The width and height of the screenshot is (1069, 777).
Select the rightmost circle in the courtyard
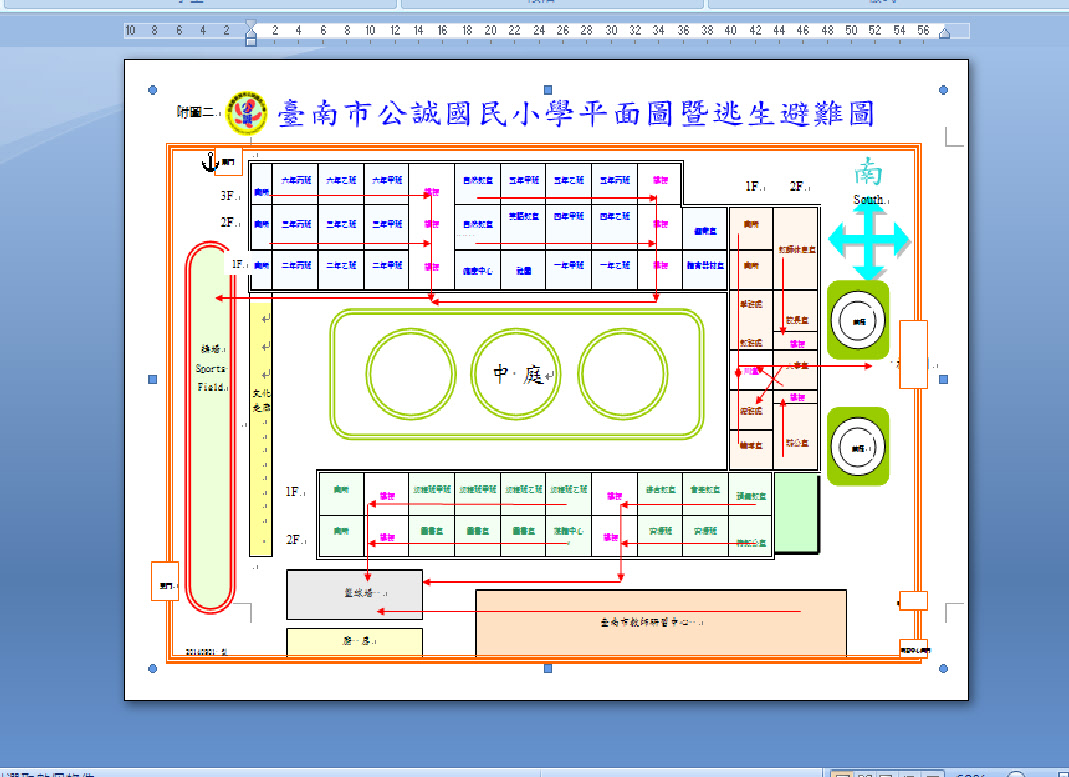point(622,373)
